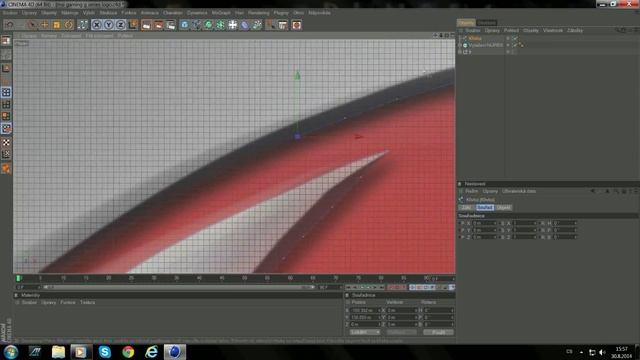Expand the Vytažení NURBS object tree
640x360 pixels.
[460, 45]
